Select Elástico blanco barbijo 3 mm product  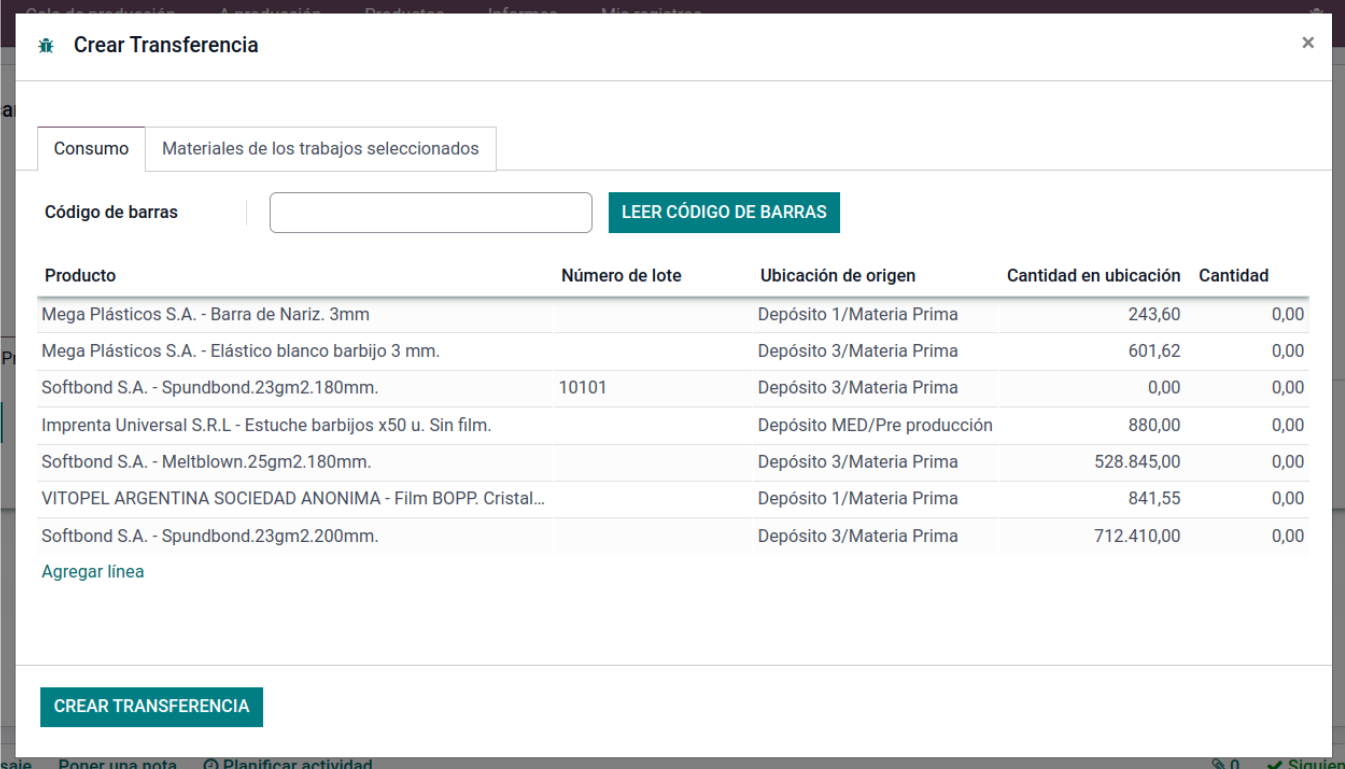[240, 352]
